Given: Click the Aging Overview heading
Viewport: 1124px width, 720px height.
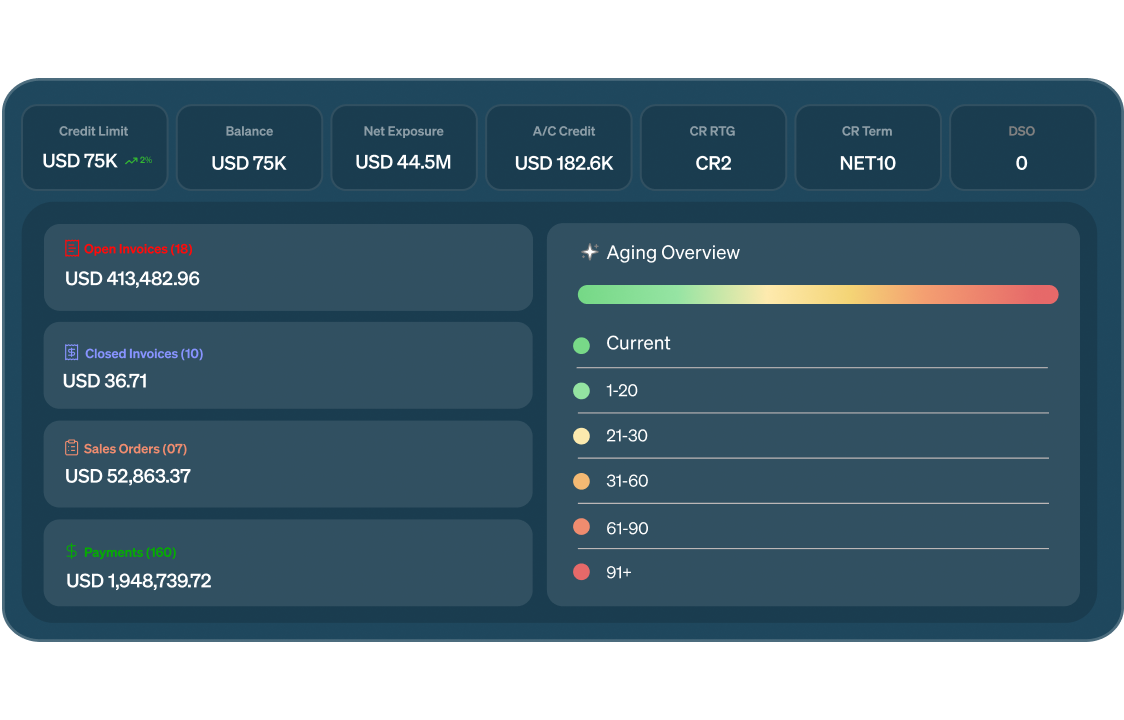Looking at the screenshot, I should [673, 252].
